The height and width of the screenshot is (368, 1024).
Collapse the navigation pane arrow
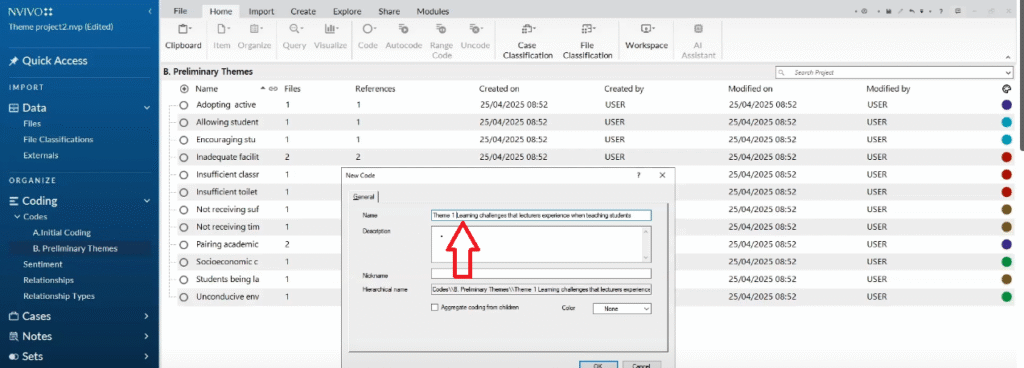(x=150, y=11)
